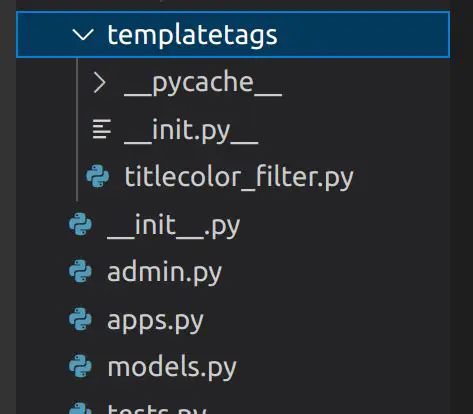
Task: Open admin.py in the explorer
Action: [164, 273]
